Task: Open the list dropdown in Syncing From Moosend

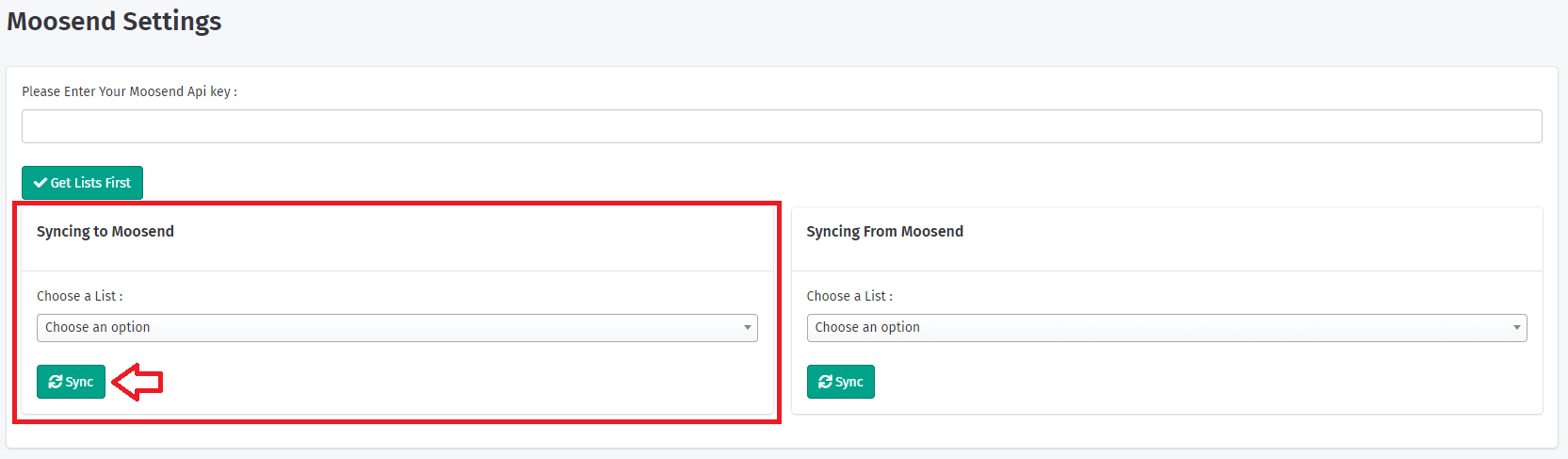Action: click(1166, 328)
